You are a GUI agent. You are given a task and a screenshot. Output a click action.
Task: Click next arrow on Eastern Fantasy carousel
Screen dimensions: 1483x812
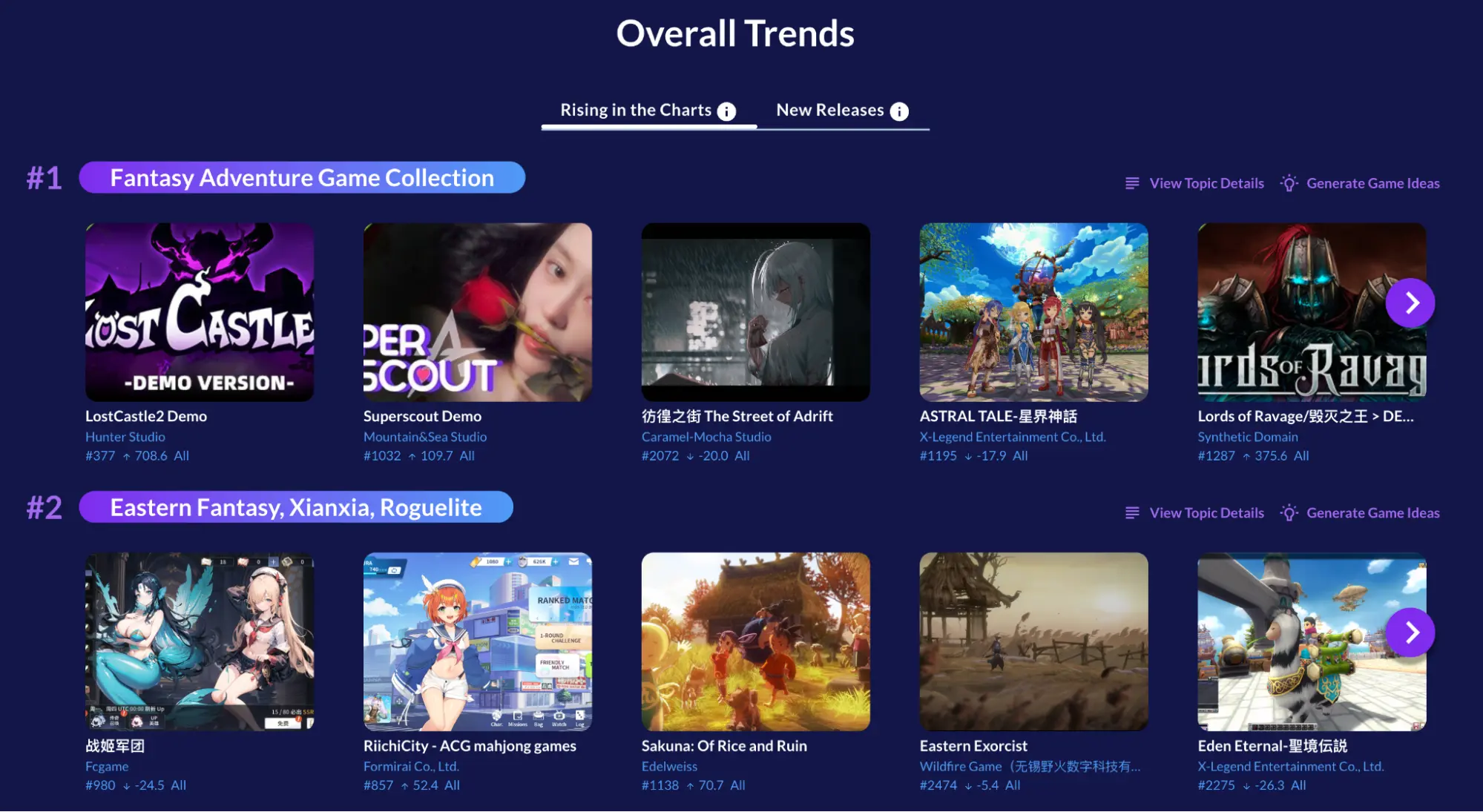1410,633
